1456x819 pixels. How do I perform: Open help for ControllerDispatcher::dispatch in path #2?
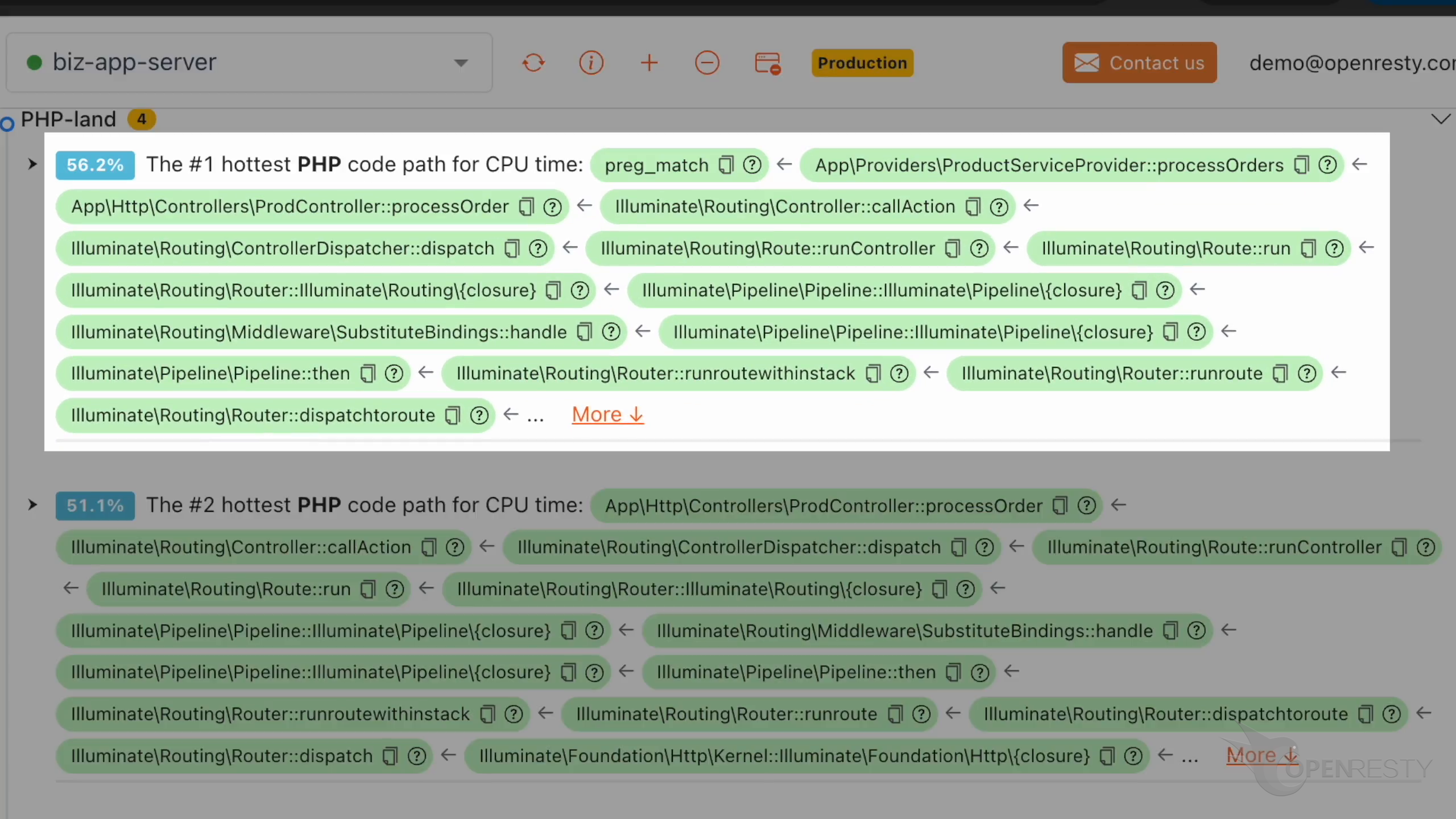[985, 548]
